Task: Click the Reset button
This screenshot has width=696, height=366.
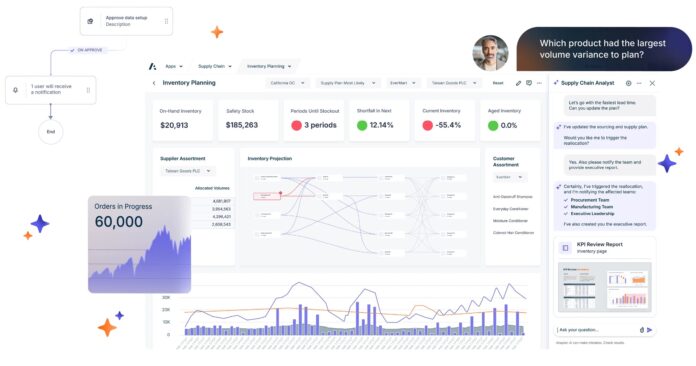Action: (x=498, y=83)
